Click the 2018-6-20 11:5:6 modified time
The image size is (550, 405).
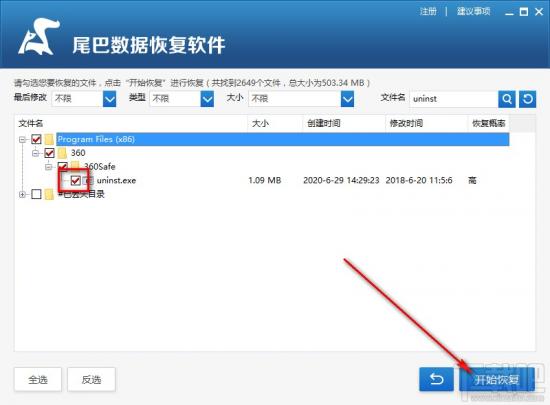click(x=419, y=181)
